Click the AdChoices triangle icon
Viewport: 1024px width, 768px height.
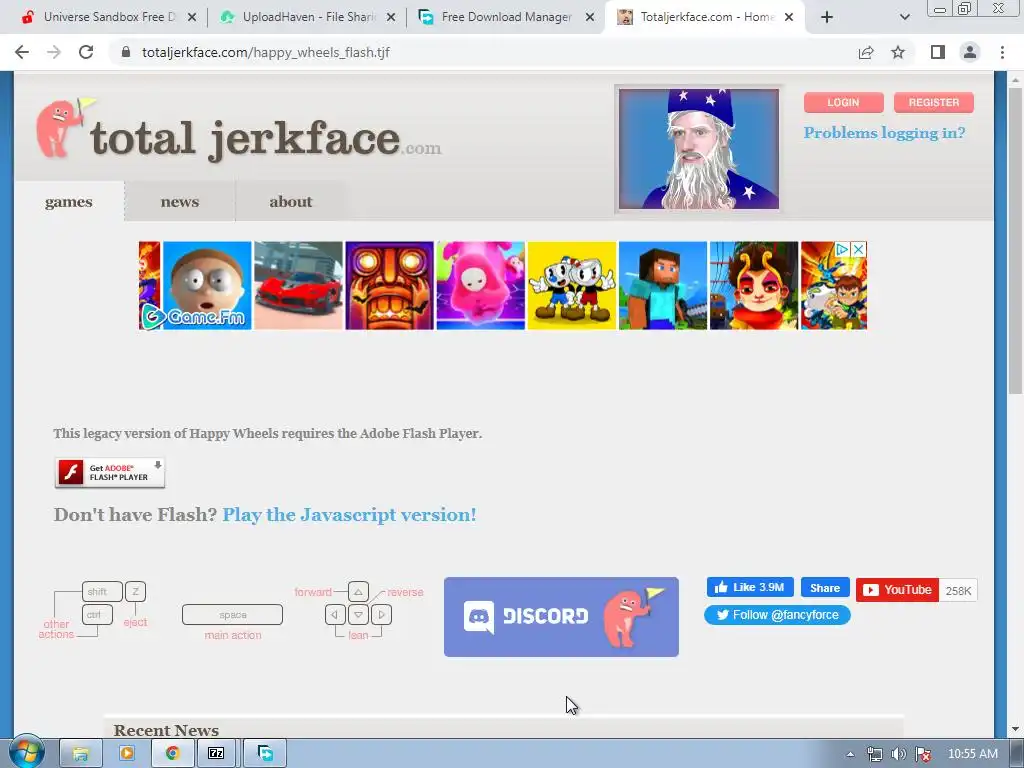click(x=842, y=249)
